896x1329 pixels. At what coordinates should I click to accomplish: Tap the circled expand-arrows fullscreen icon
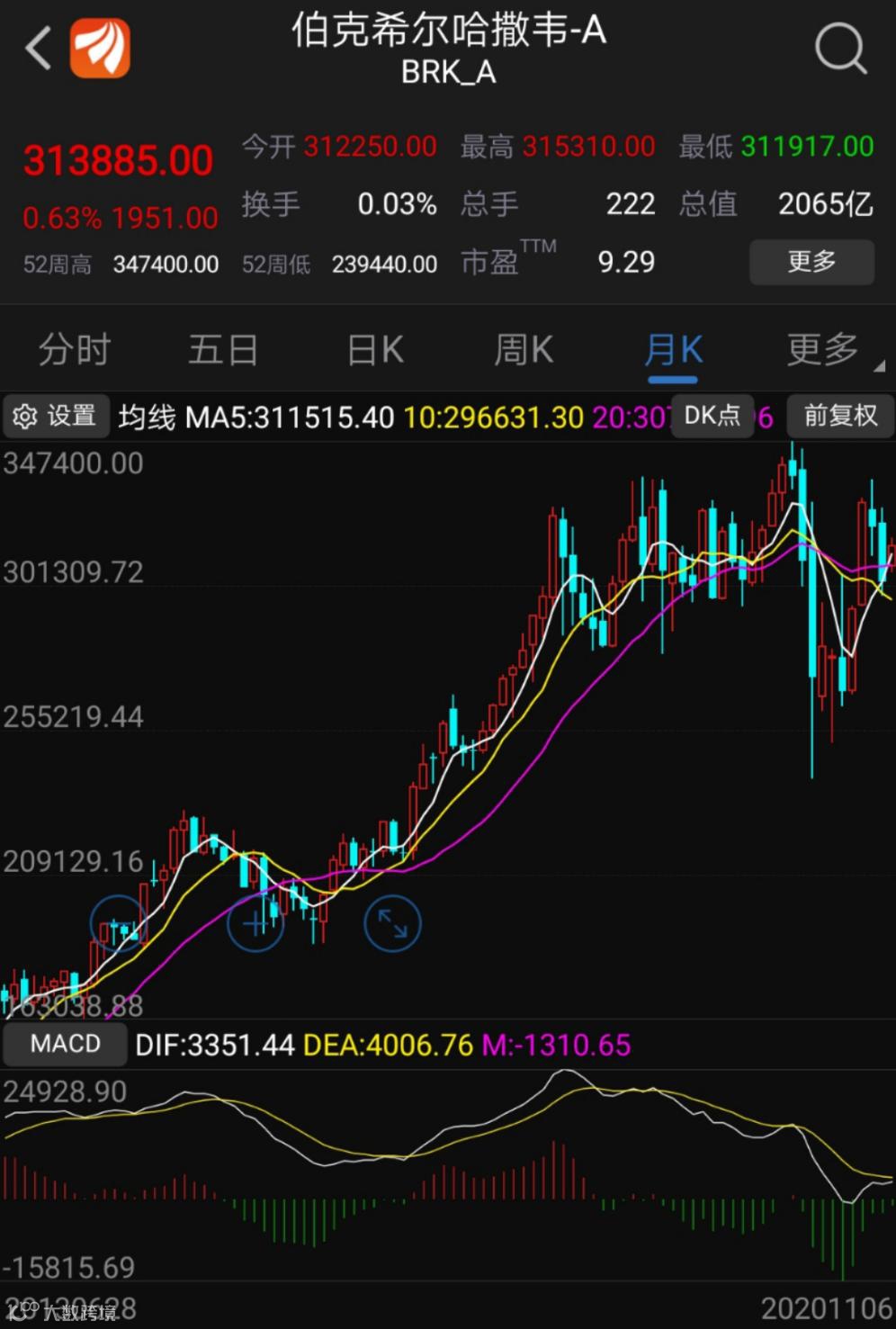[x=392, y=923]
